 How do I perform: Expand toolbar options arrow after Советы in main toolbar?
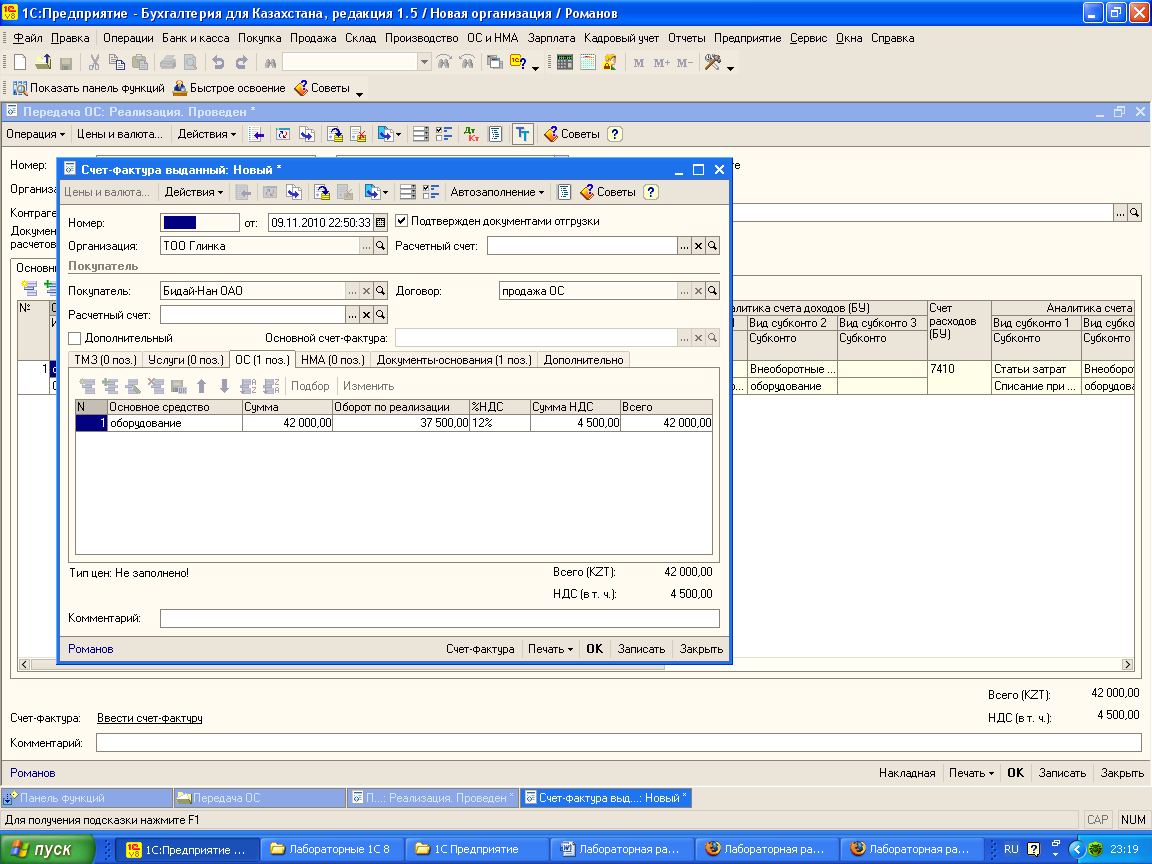point(359,93)
